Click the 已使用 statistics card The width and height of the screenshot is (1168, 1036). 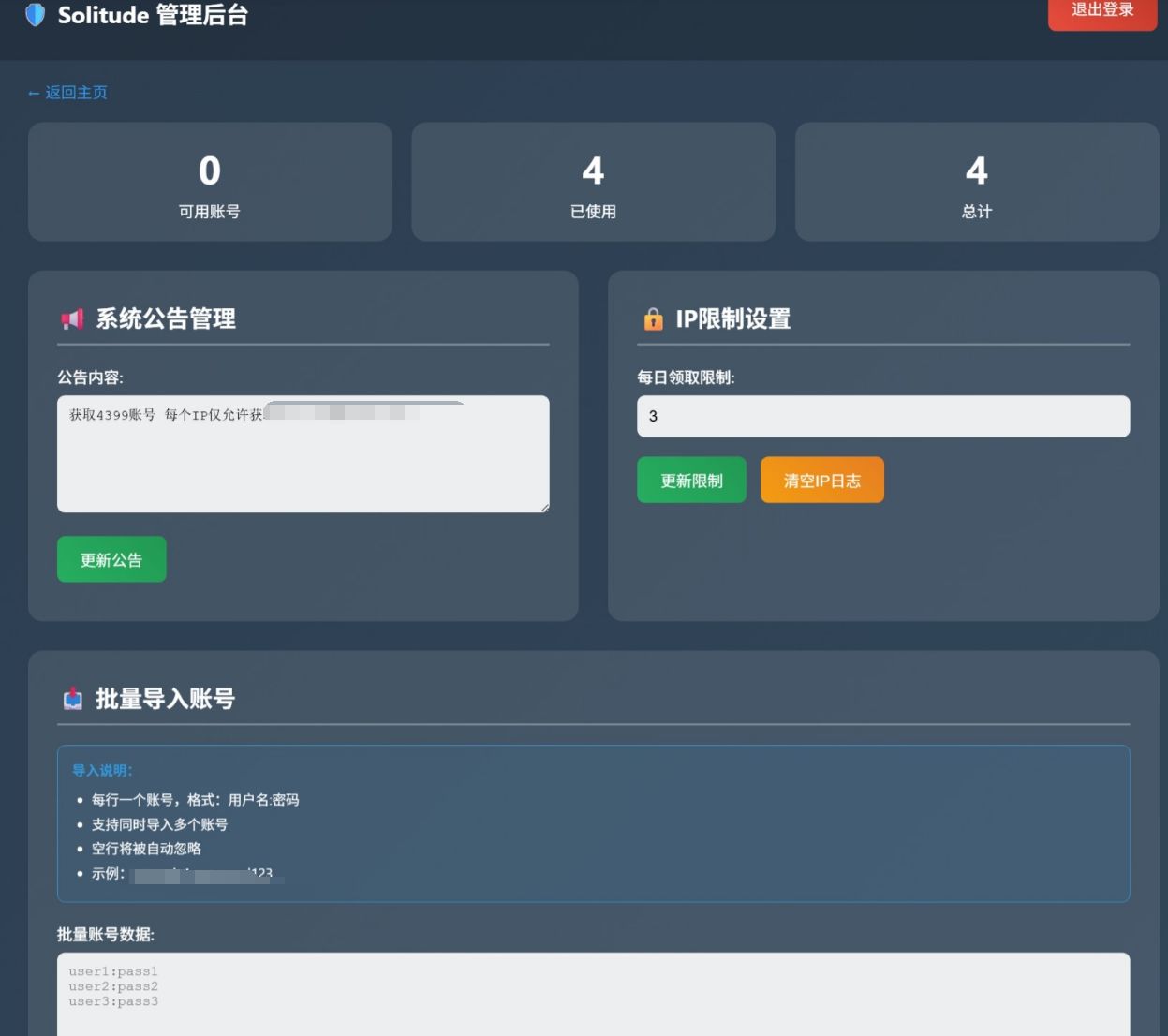click(x=593, y=182)
